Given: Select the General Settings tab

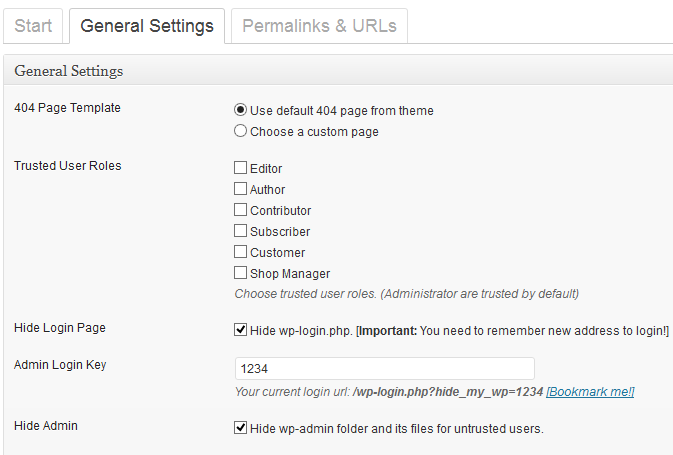Looking at the screenshot, I should (146, 26).
